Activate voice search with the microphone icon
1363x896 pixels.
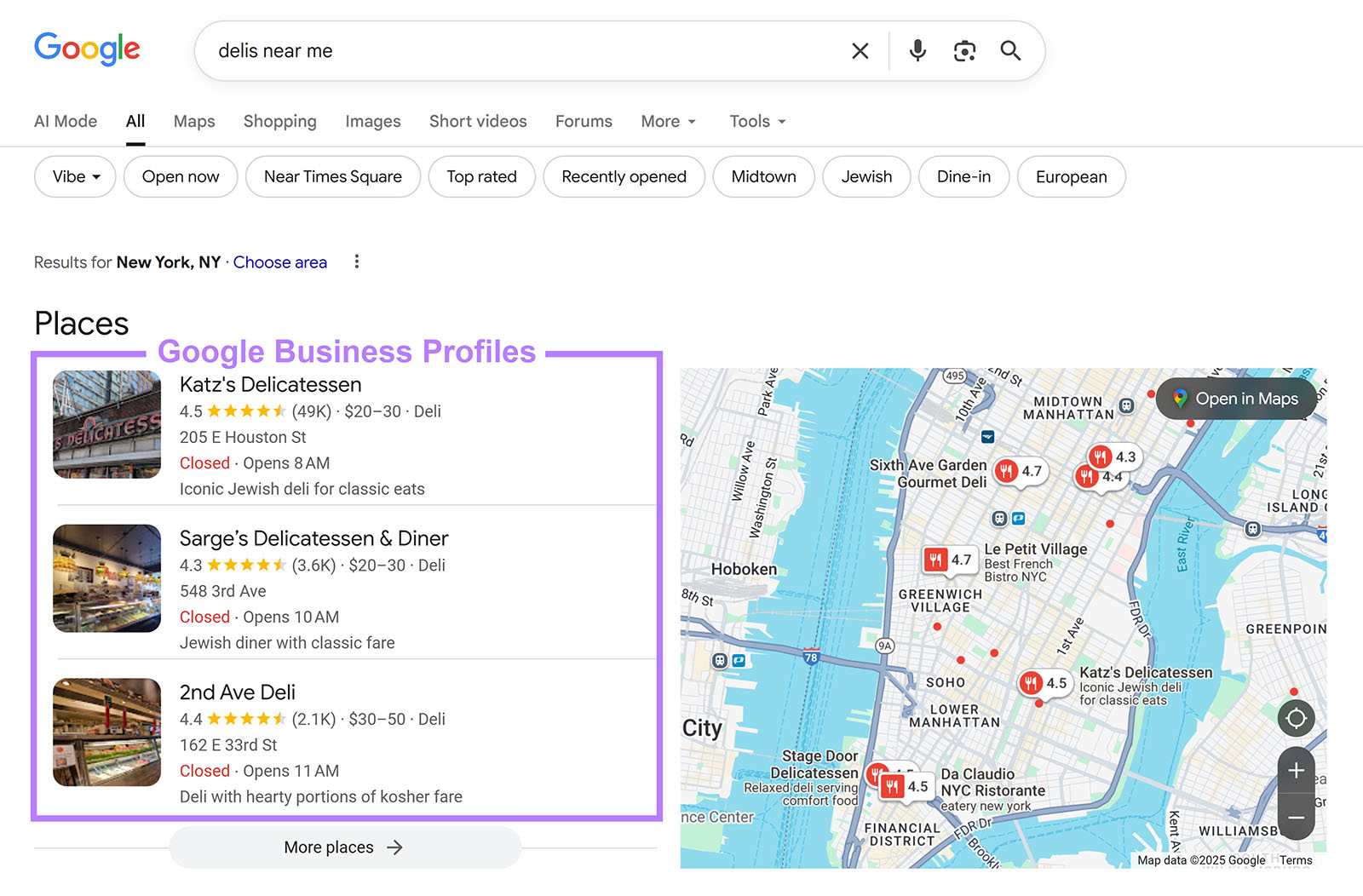(917, 50)
